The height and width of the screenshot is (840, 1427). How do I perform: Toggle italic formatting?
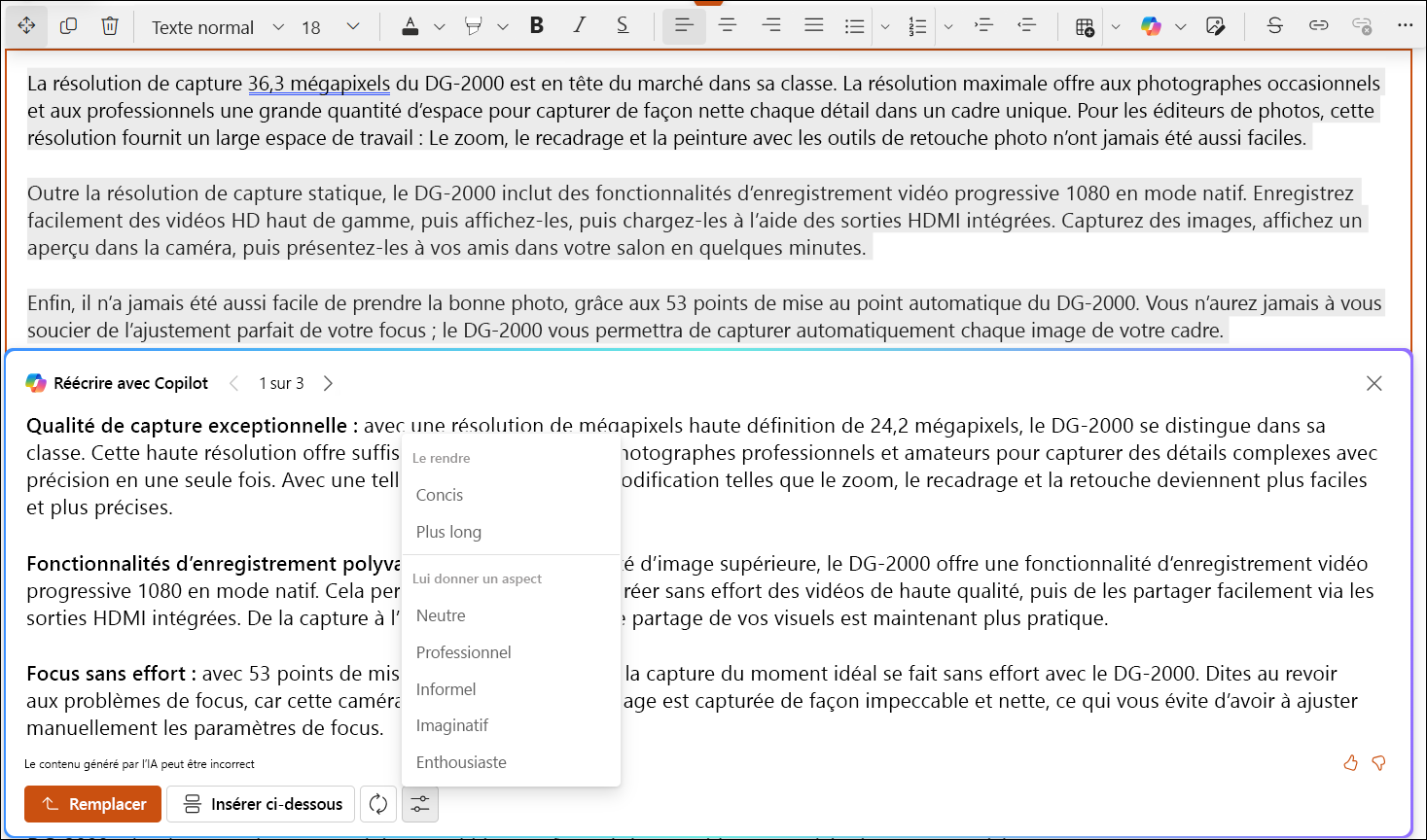pyautogui.click(x=580, y=26)
